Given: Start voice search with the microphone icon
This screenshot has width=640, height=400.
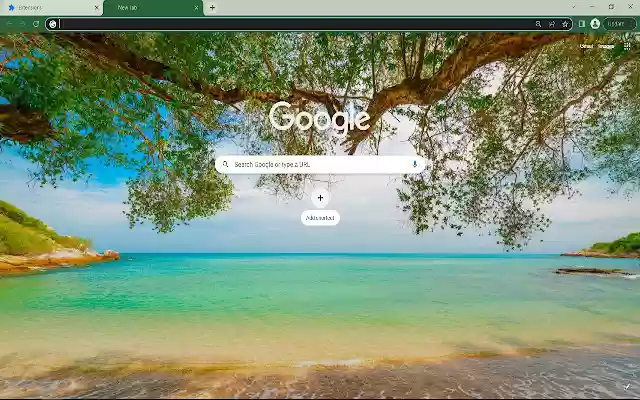Looking at the screenshot, I should click(x=415, y=164).
